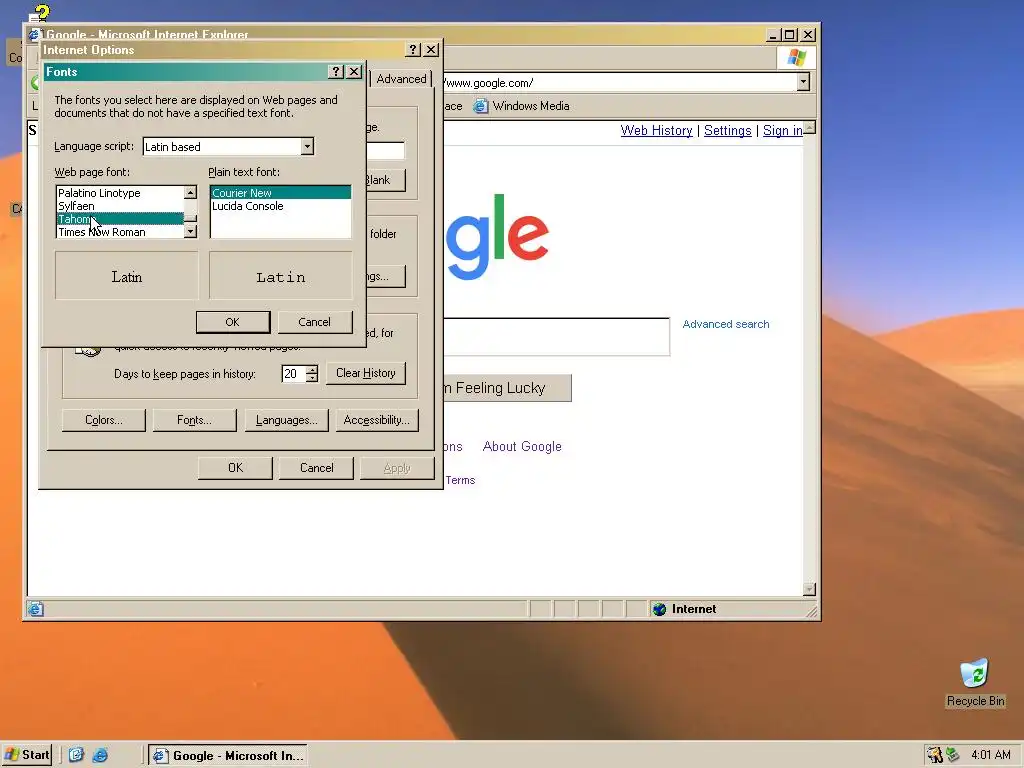This screenshot has height=768, width=1024.
Task: Minimize the Internet Explorer window
Action: [x=773, y=35]
